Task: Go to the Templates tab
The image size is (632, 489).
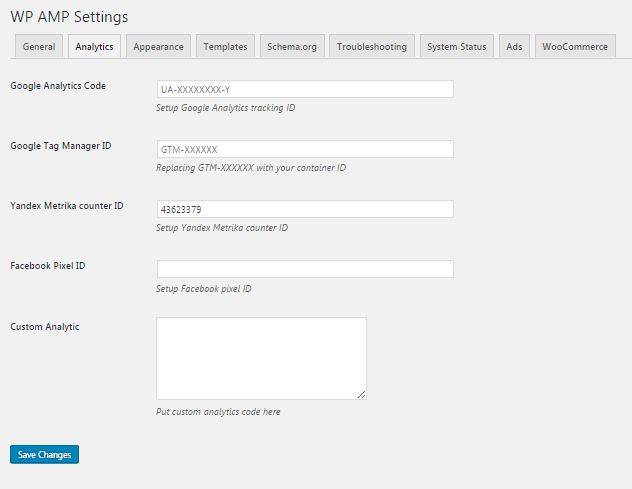Action: click(225, 46)
